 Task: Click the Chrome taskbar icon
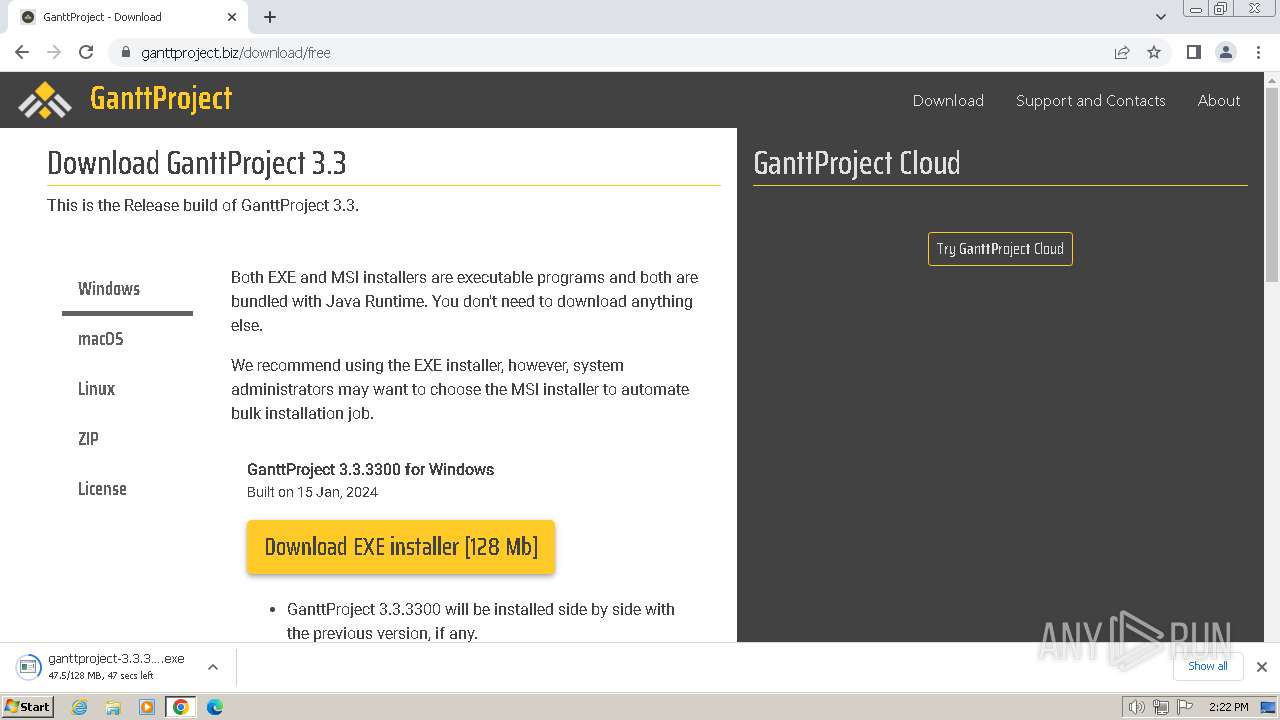181,707
